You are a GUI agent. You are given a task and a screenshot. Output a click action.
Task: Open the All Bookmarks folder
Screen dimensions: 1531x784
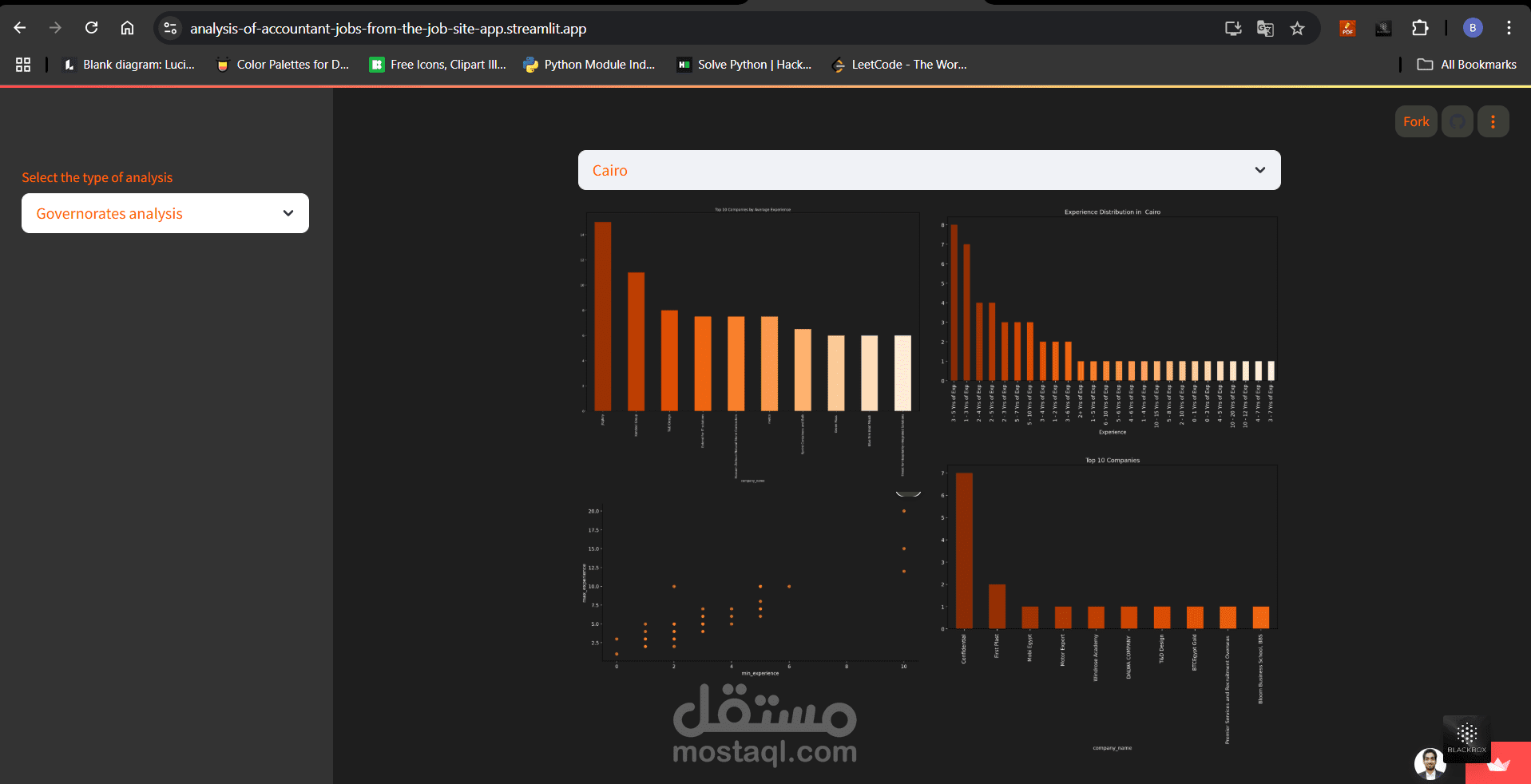click(x=1466, y=65)
